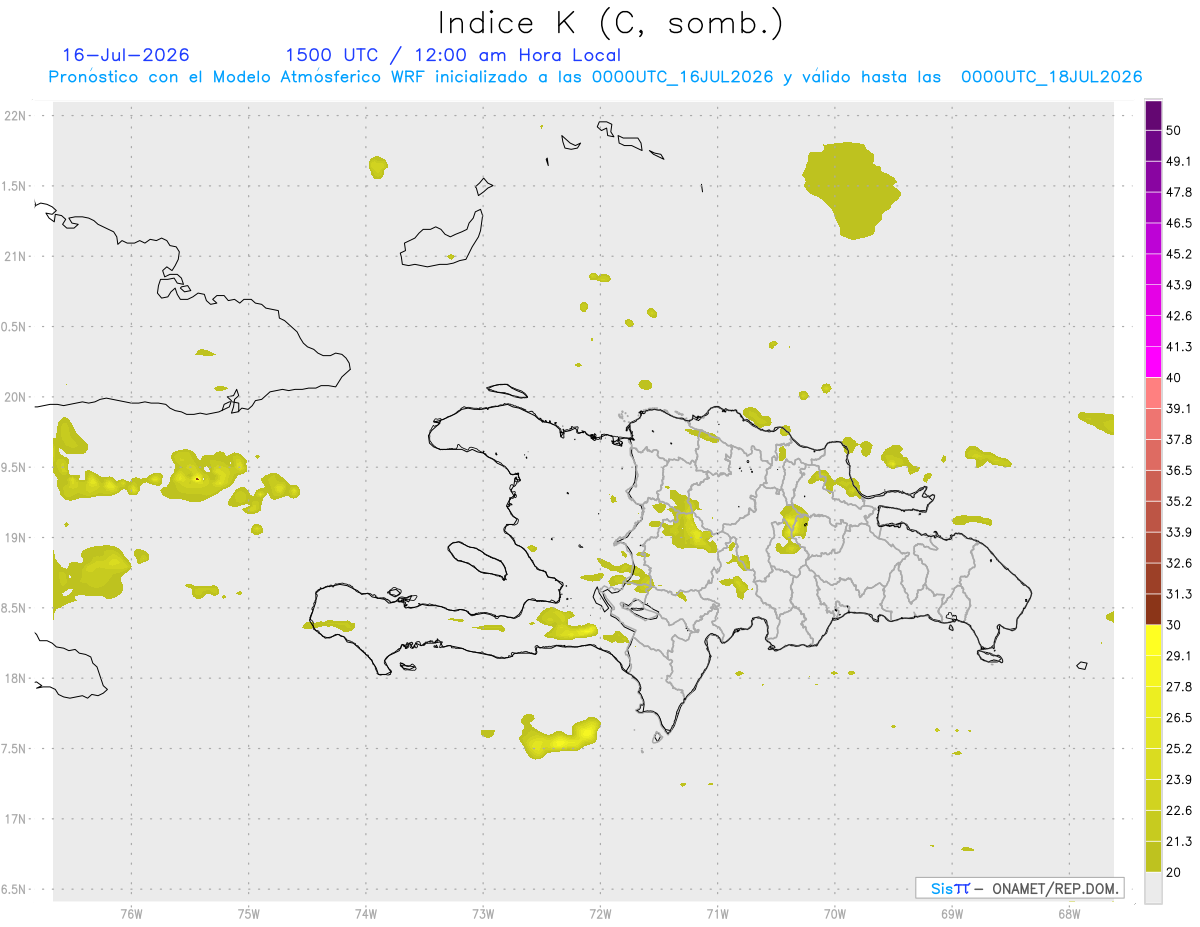Click the "72W" longitude label
Screen dimensions: 1200x927
(x=600, y=912)
